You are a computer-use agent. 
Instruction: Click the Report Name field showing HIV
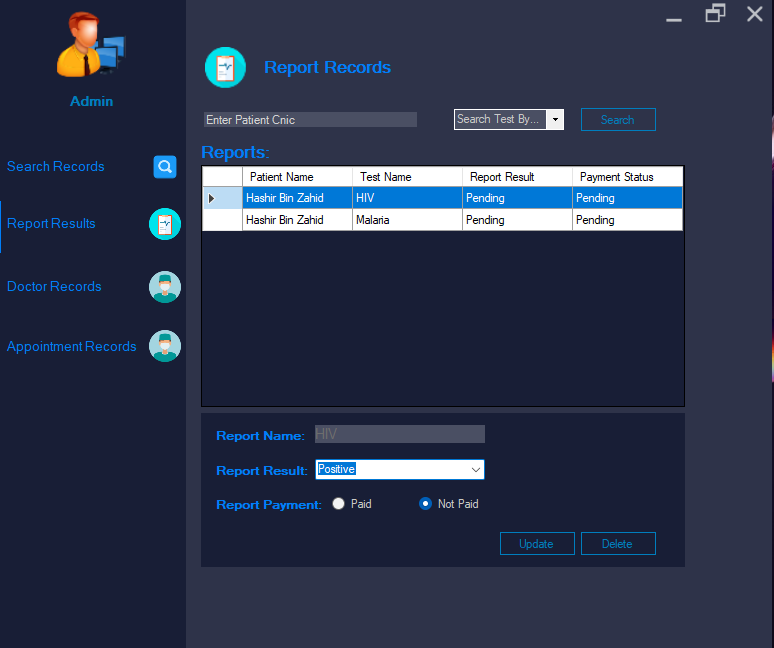click(400, 434)
